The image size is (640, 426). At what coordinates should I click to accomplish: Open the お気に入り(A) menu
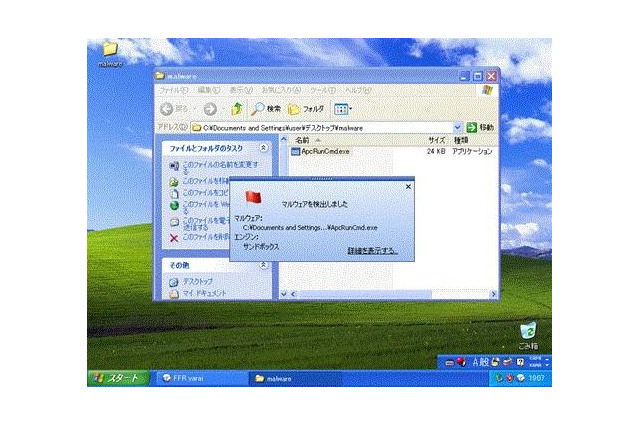(x=281, y=90)
